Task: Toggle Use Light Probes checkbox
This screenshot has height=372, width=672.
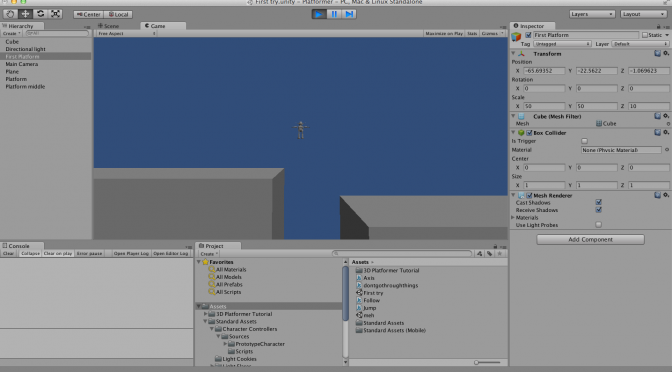Action: pos(599,225)
